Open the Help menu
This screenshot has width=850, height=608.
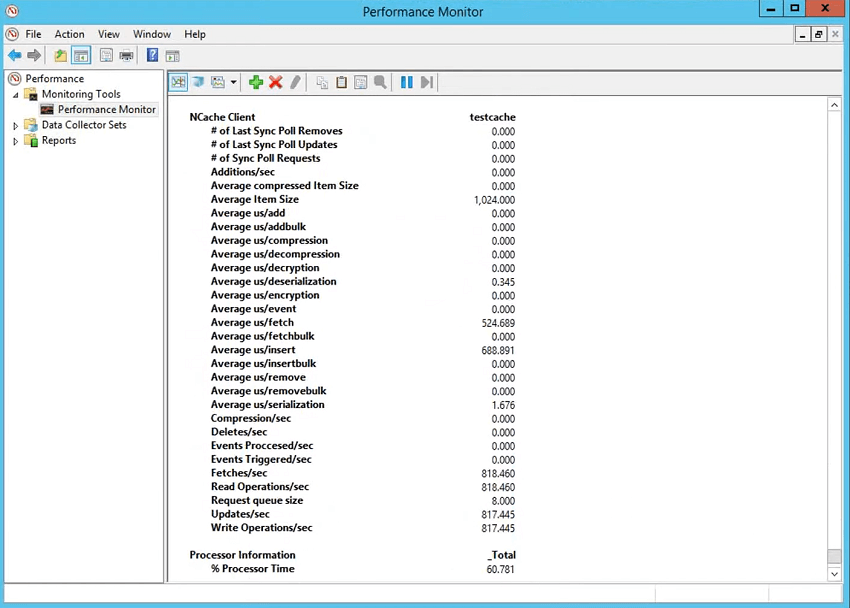tap(195, 34)
